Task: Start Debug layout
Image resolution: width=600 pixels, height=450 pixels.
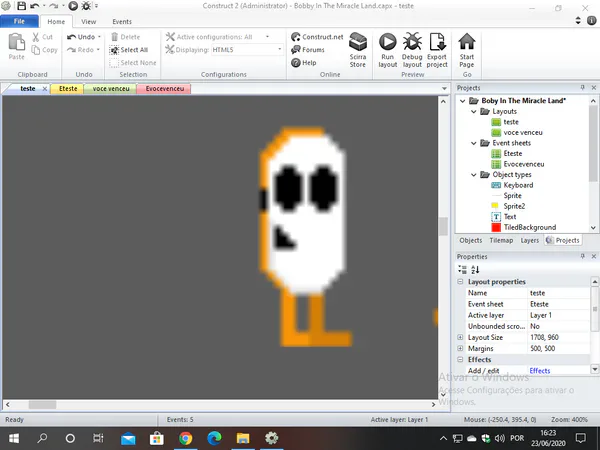Action: 412,50
